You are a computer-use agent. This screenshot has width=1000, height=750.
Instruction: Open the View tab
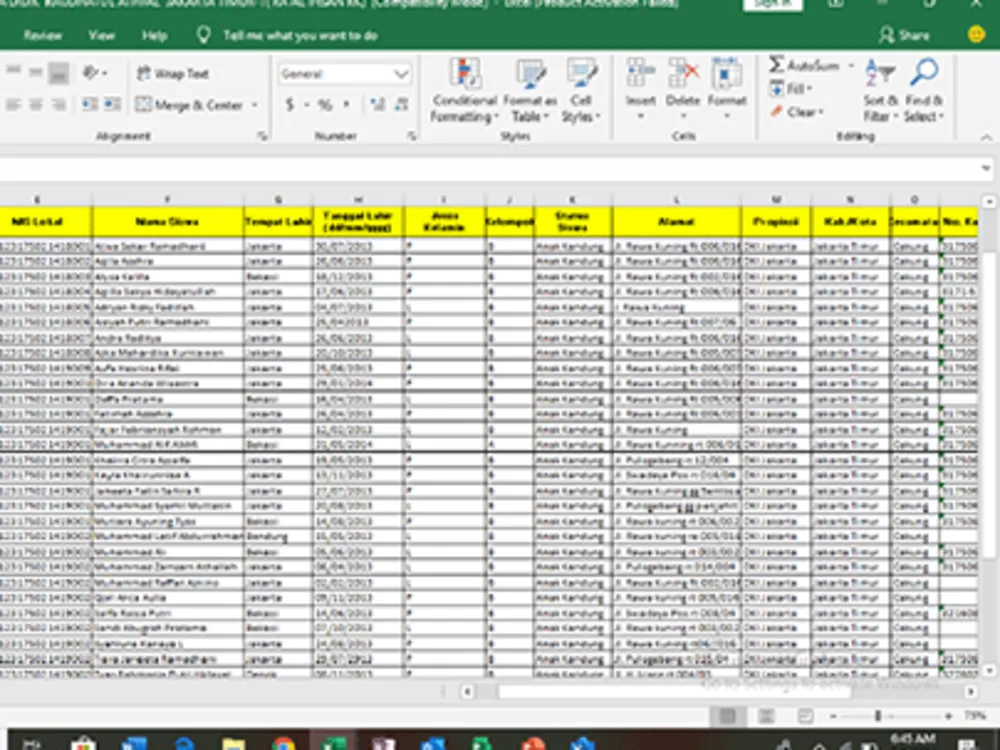[x=101, y=35]
